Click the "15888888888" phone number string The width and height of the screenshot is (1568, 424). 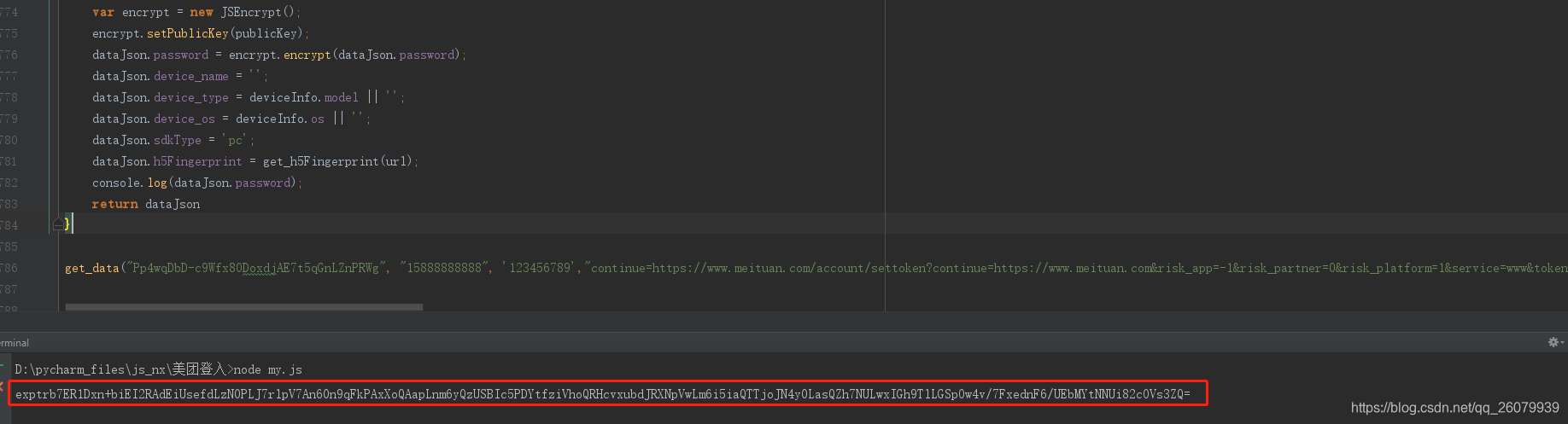(x=446, y=268)
